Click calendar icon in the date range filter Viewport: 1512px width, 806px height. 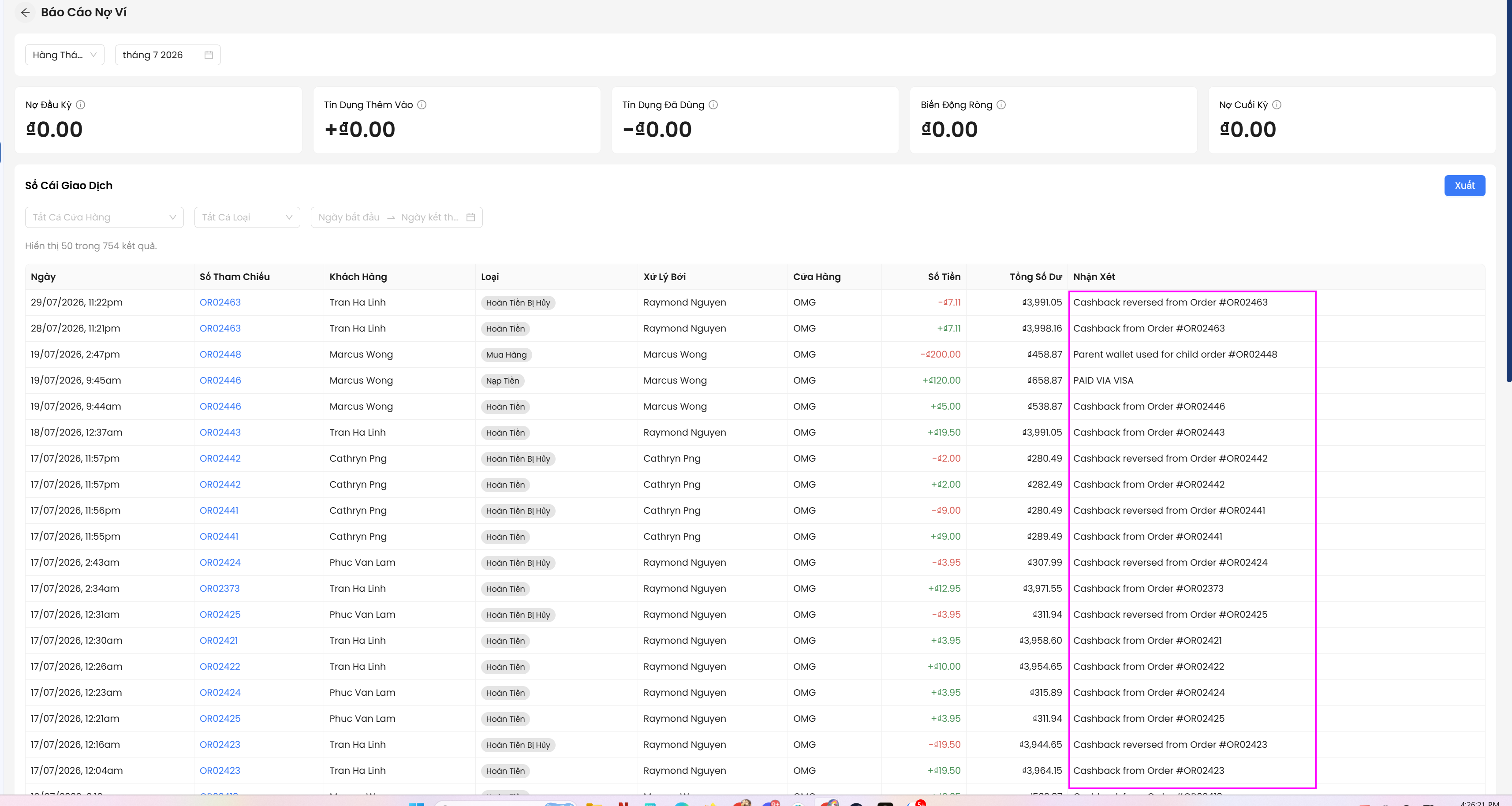tap(470, 217)
